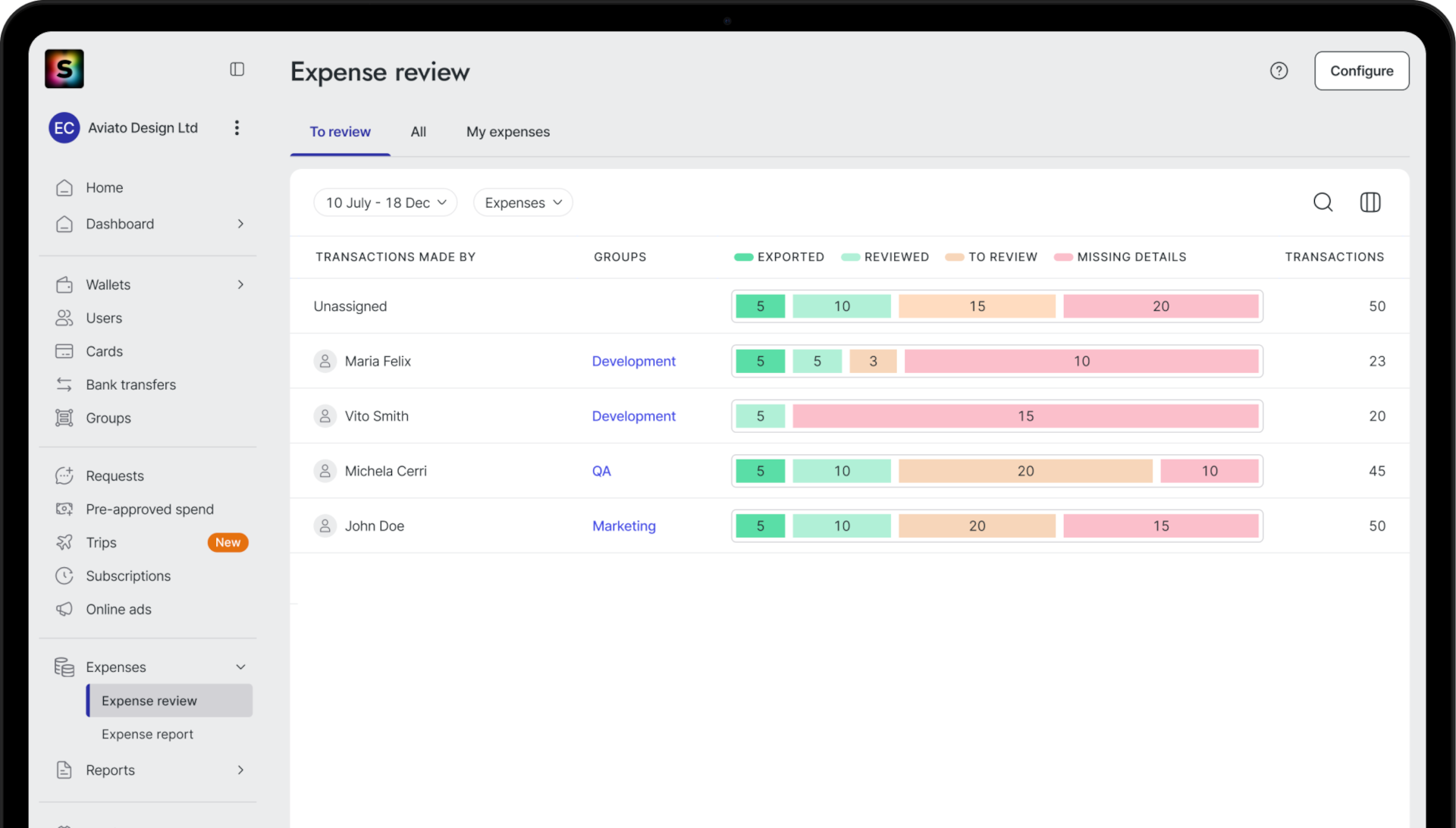Click the Subscriptions clock icon
This screenshot has width=1456, height=828.
tap(64, 576)
